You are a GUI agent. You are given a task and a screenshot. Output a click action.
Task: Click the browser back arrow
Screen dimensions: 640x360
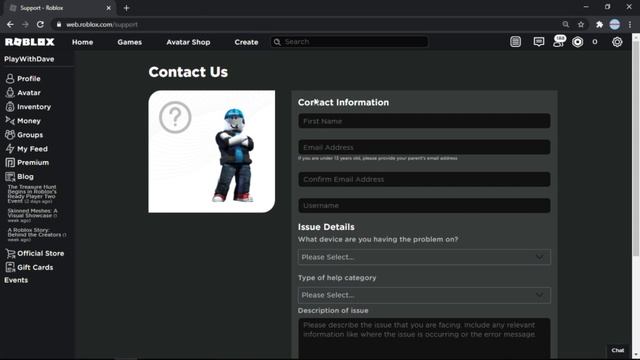[10, 24]
